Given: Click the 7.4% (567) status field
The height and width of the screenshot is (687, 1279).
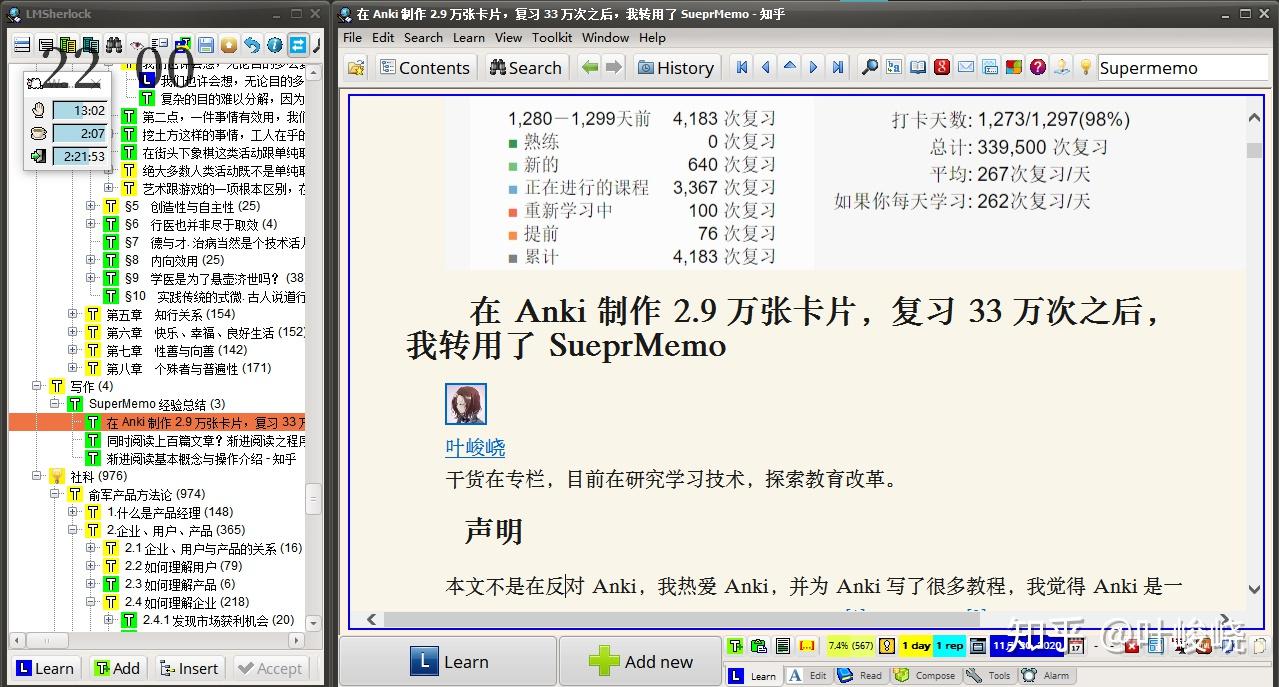Looking at the screenshot, I should coord(850,646).
